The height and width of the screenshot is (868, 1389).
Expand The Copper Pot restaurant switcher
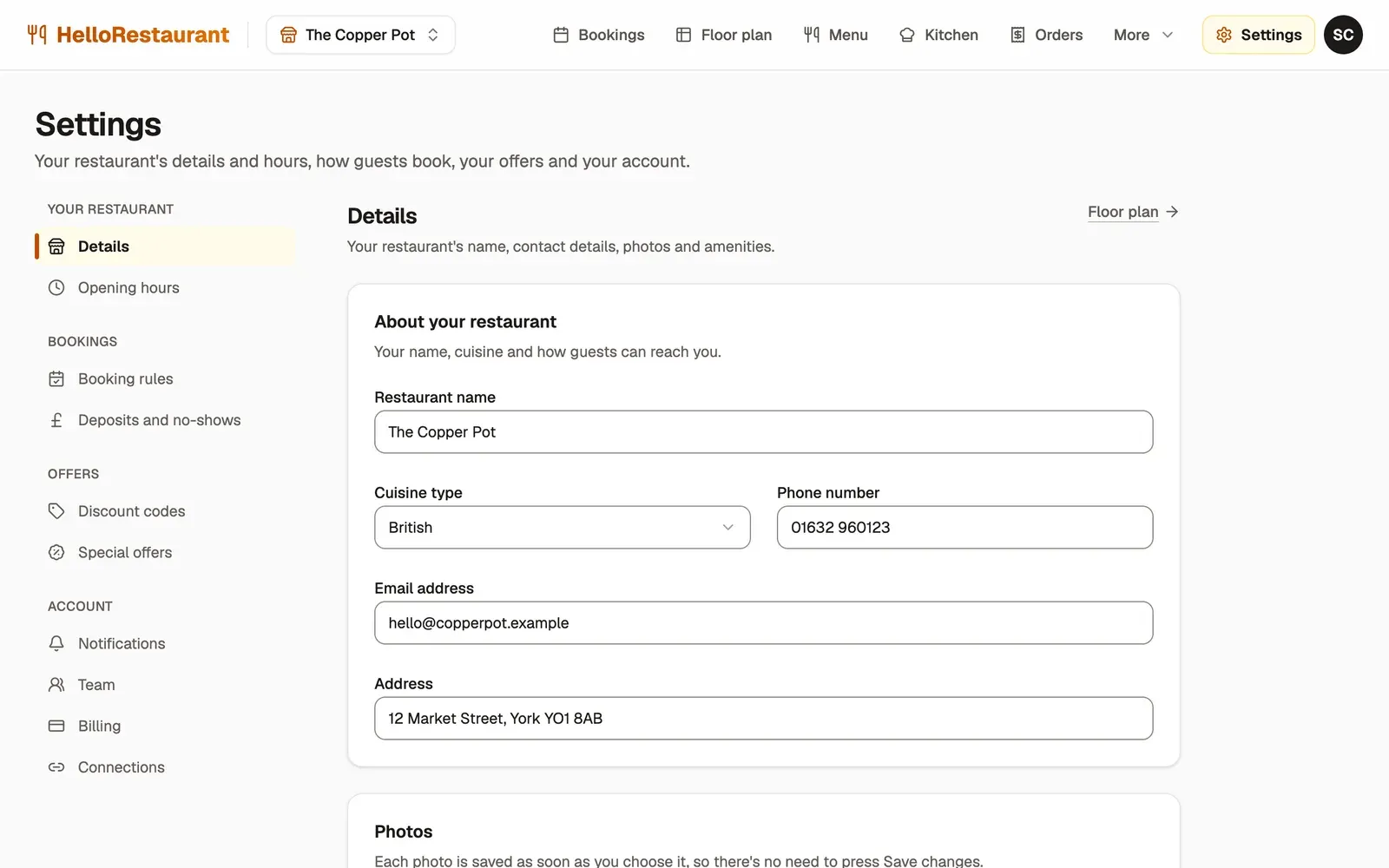360,35
